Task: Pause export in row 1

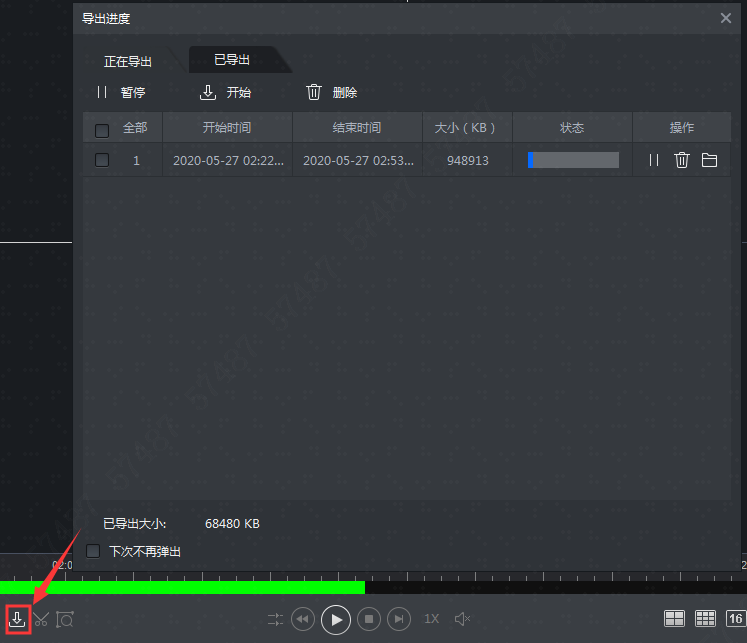Action: [x=654, y=160]
